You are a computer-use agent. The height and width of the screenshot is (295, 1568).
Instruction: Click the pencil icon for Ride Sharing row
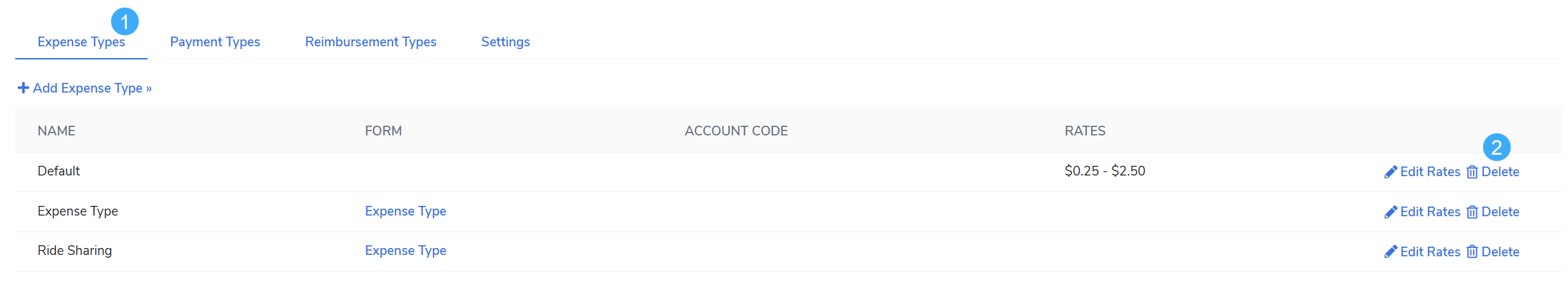(1391, 251)
